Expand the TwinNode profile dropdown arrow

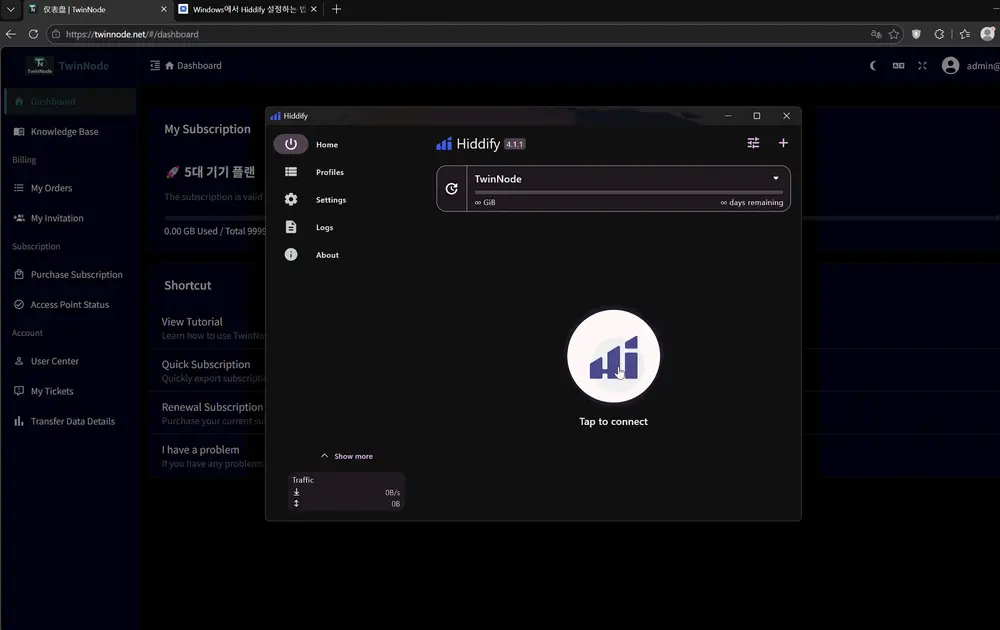tap(776, 179)
